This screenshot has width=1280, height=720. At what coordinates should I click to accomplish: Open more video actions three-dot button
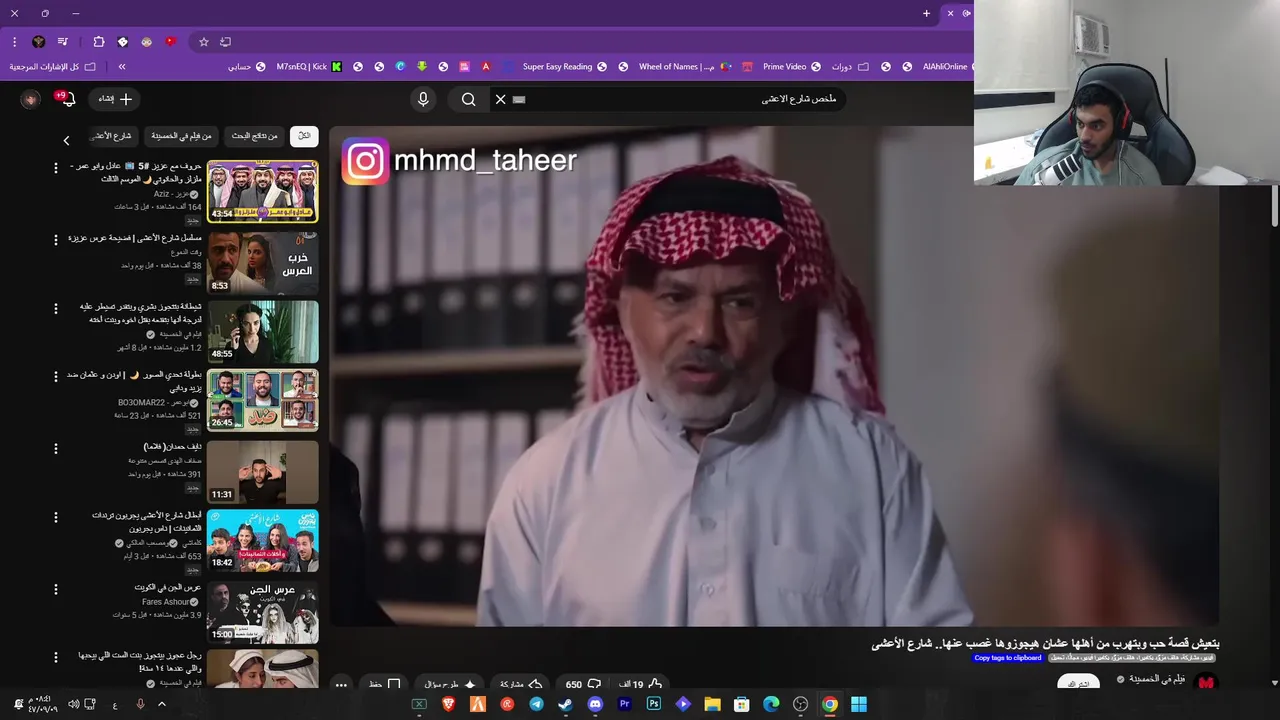click(x=341, y=685)
